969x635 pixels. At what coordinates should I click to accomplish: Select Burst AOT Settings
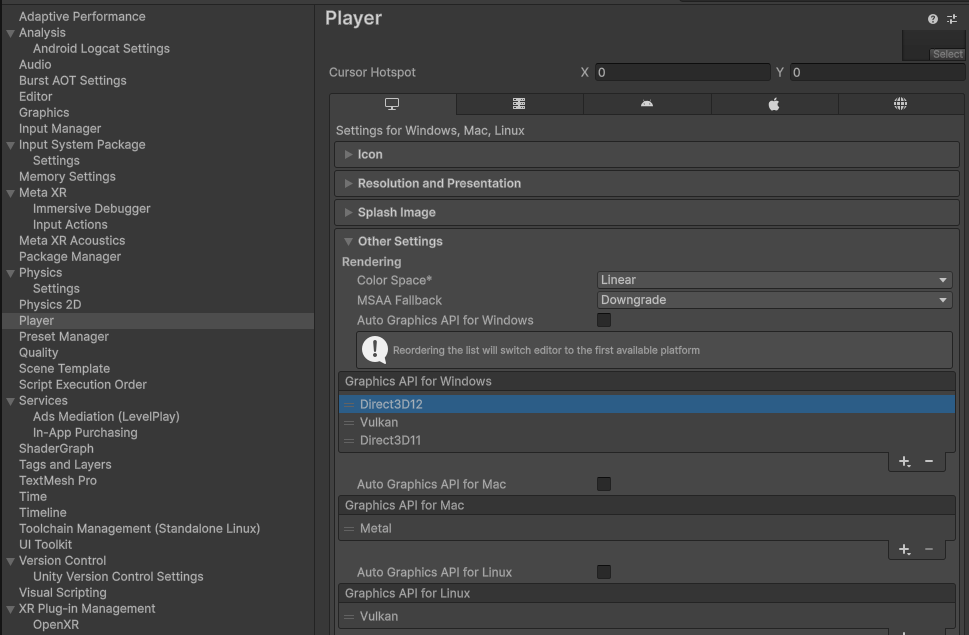pyautogui.click(x=72, y=80)
